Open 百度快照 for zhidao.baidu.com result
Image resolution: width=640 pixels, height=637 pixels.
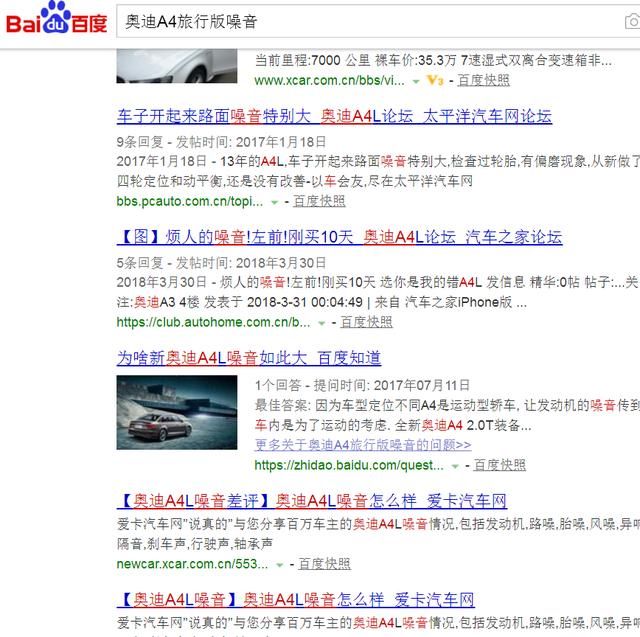[x=500, y=465]
